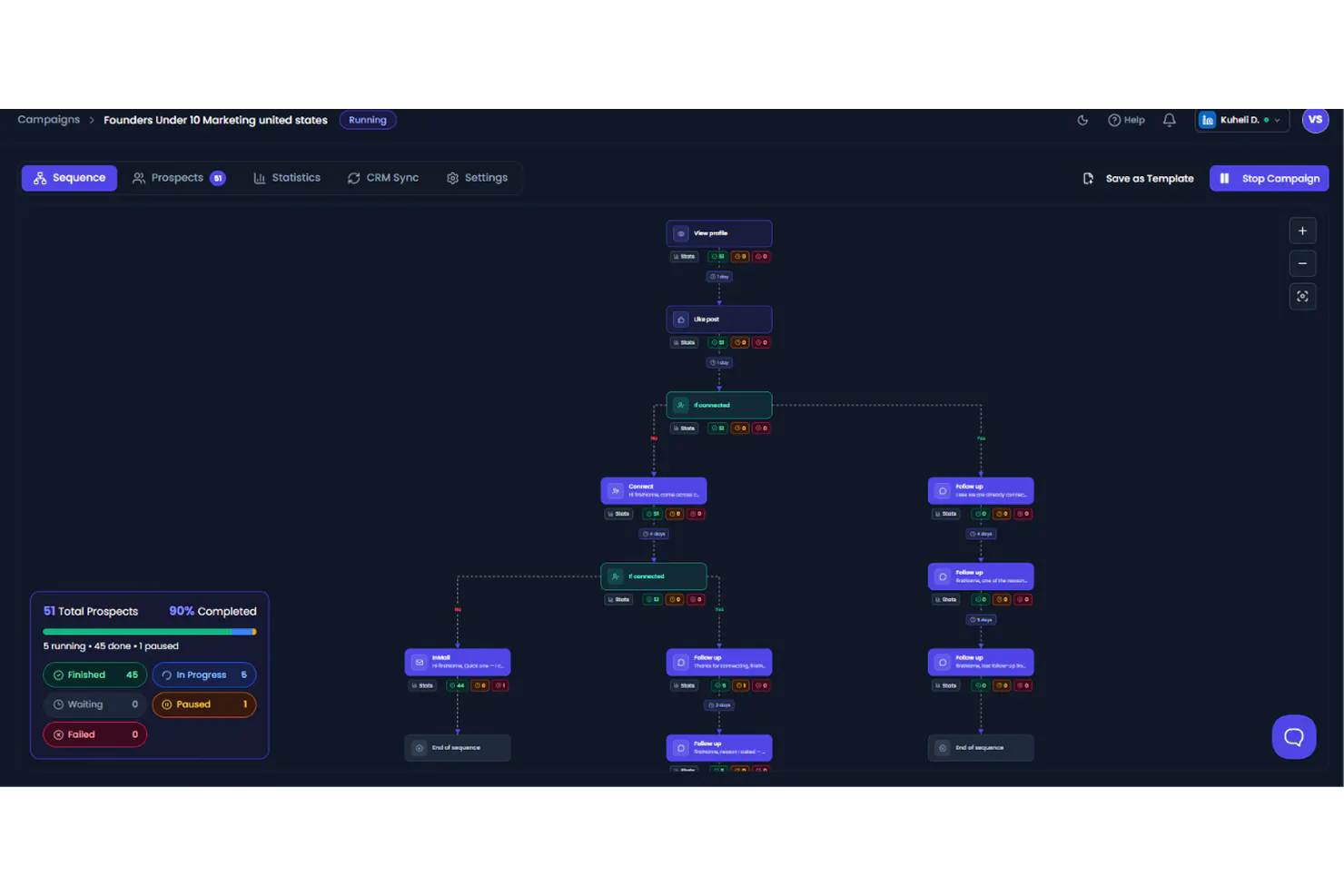1344x896 pixels.
Task: Filter by In Progress 5 prospects
Action: tap(204, 674)
